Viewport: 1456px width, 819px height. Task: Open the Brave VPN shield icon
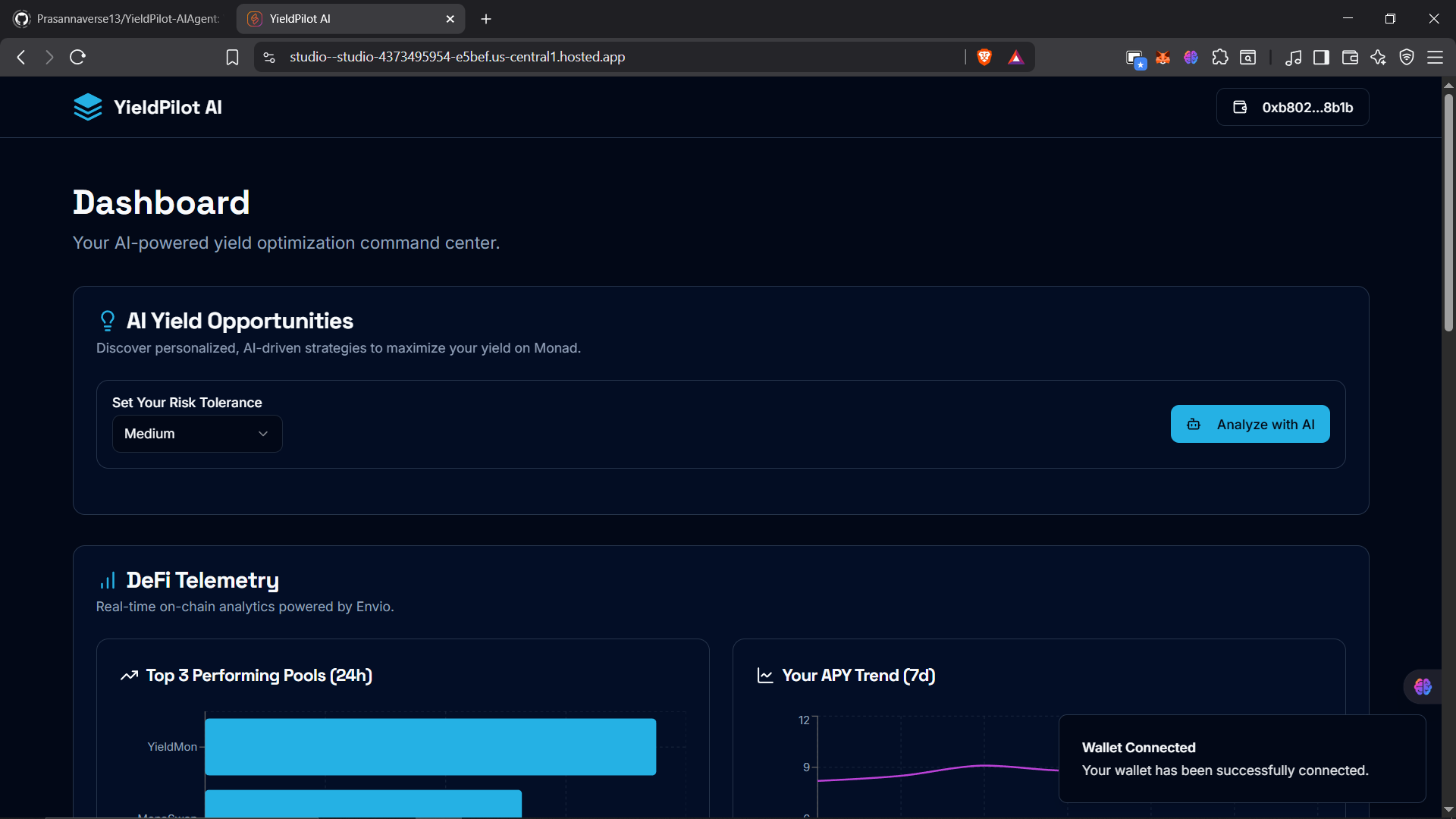click(x=1407, y=58)
